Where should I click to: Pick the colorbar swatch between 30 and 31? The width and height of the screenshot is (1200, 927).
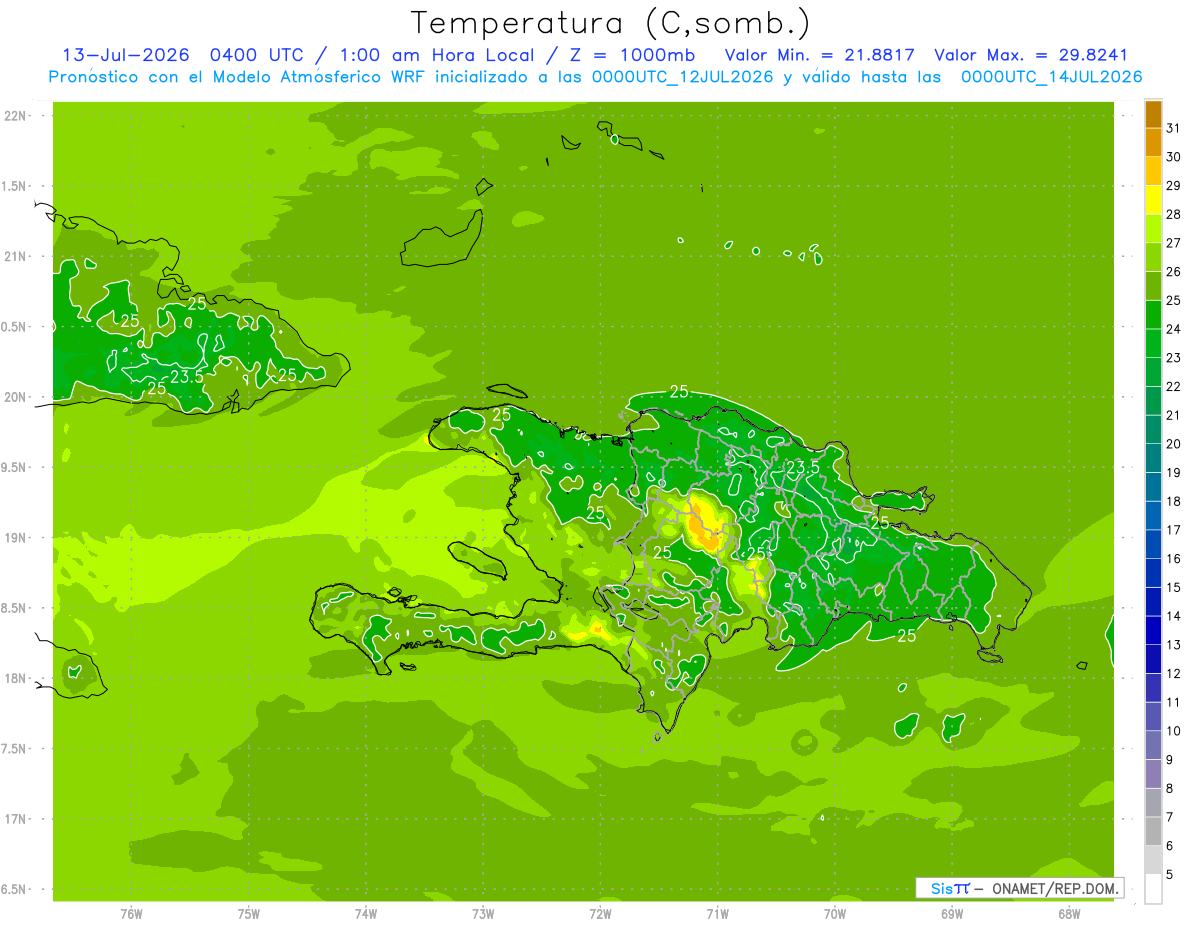[1153, 143]
